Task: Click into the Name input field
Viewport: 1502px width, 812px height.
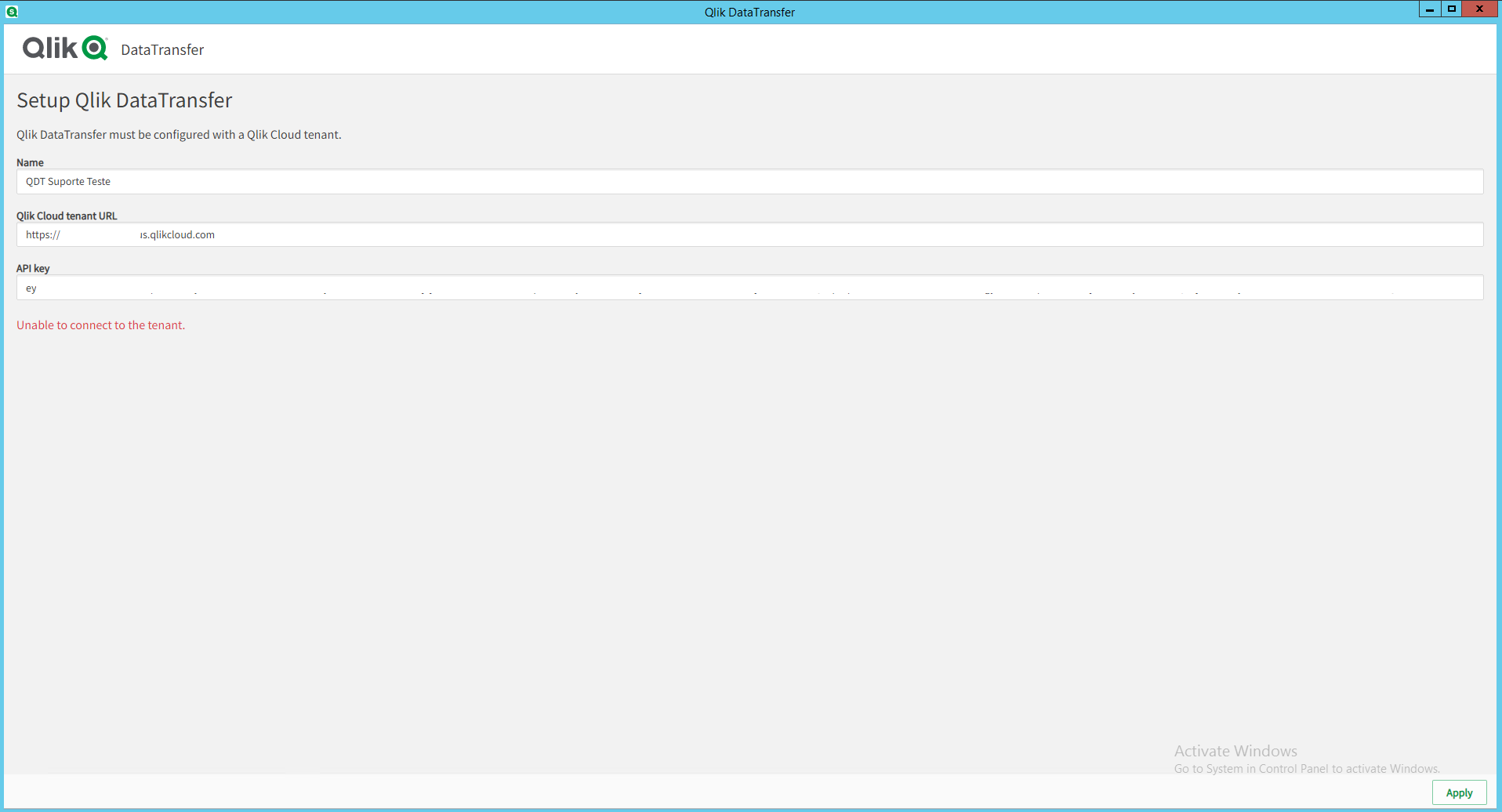Action: [x=749, y=182]
